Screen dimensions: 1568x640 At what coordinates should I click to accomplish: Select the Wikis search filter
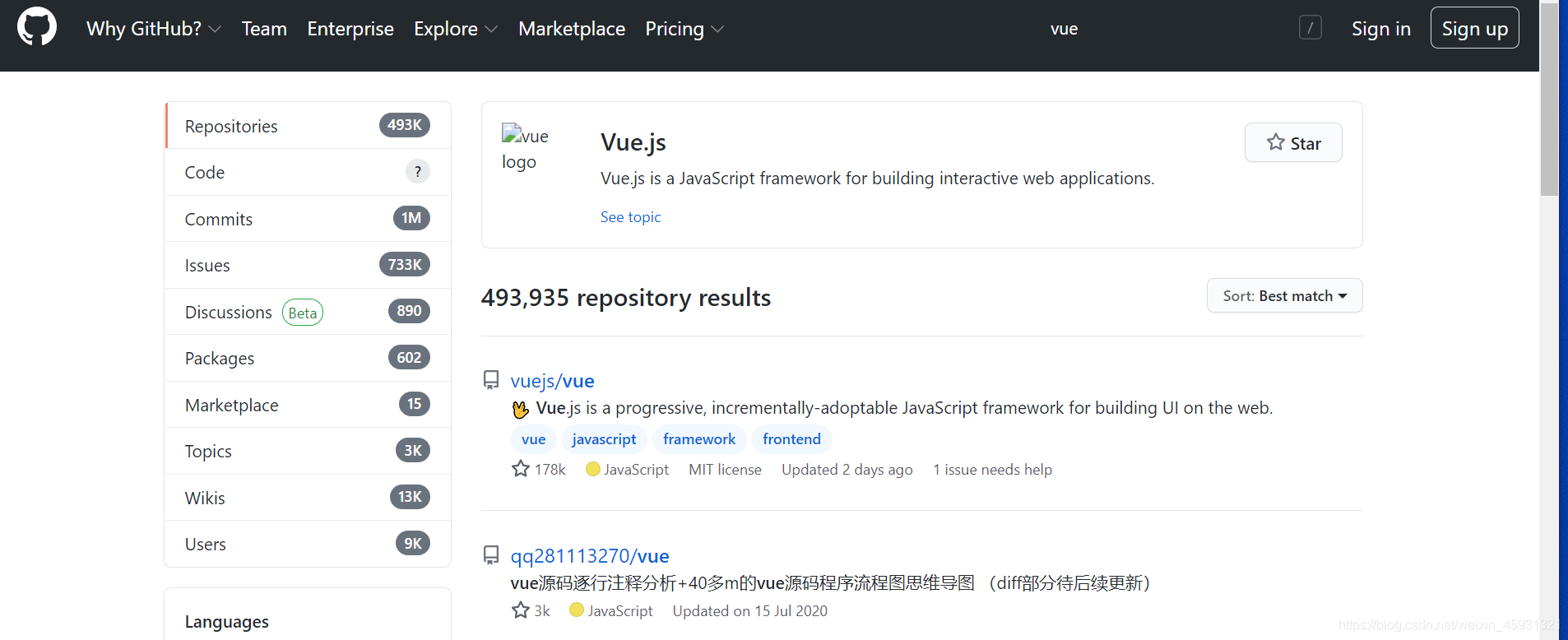308,498
